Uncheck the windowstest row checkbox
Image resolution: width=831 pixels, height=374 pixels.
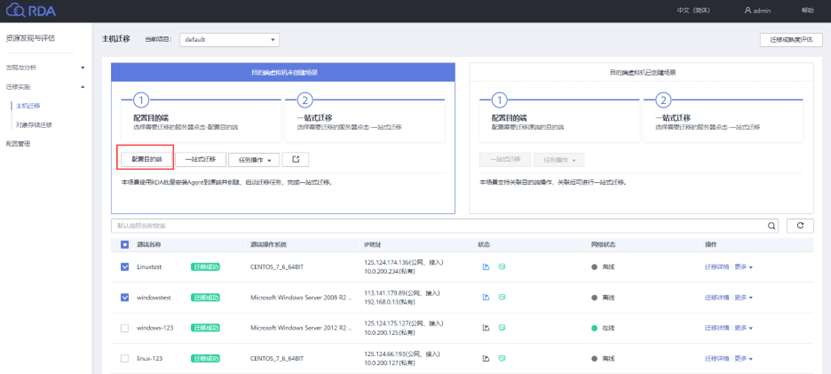(125, 298)
